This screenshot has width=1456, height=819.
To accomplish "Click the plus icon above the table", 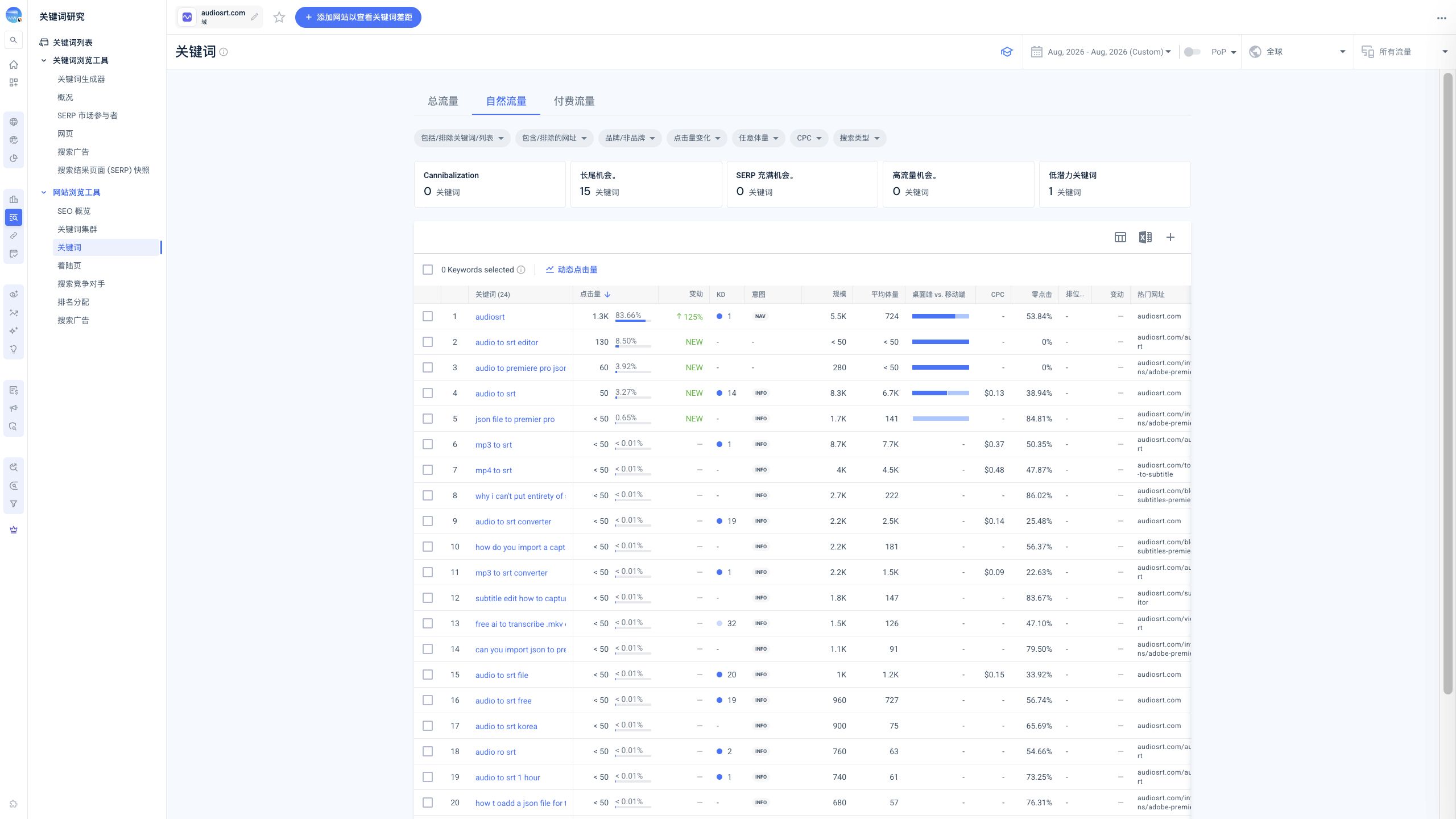I will coord(1170,237).
